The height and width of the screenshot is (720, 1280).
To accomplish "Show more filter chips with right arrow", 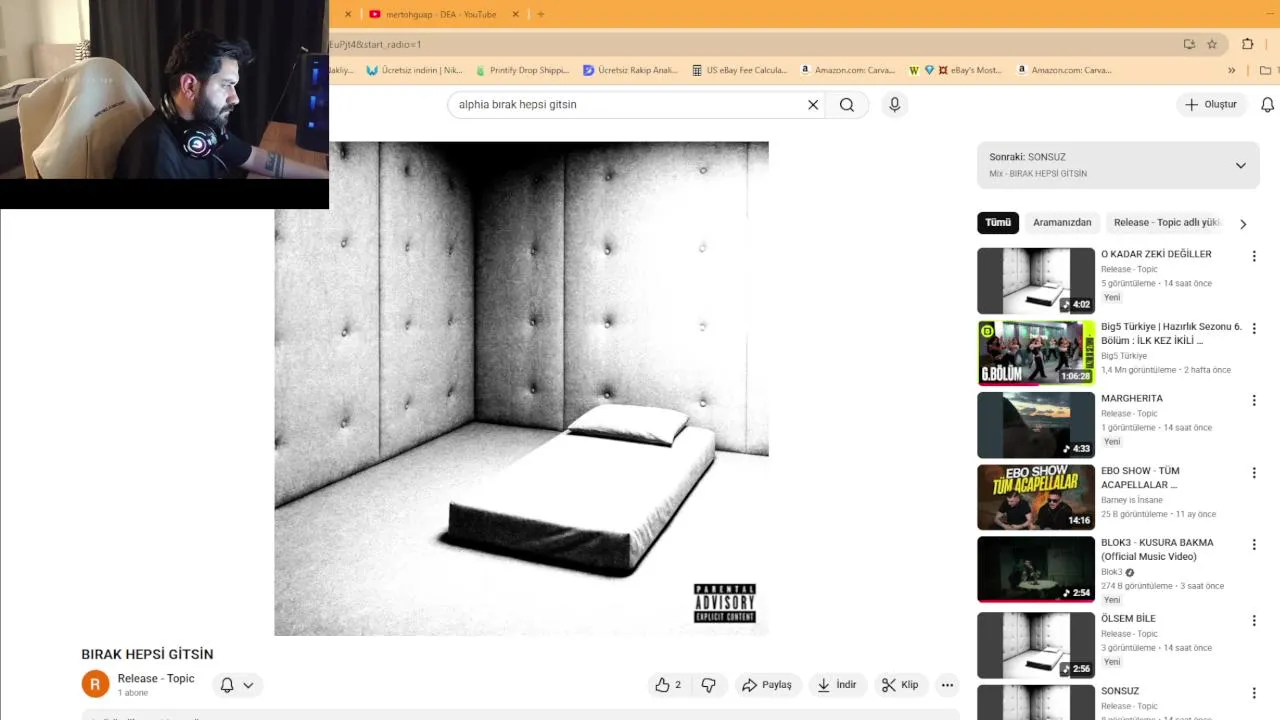I will click(1243, 224).
